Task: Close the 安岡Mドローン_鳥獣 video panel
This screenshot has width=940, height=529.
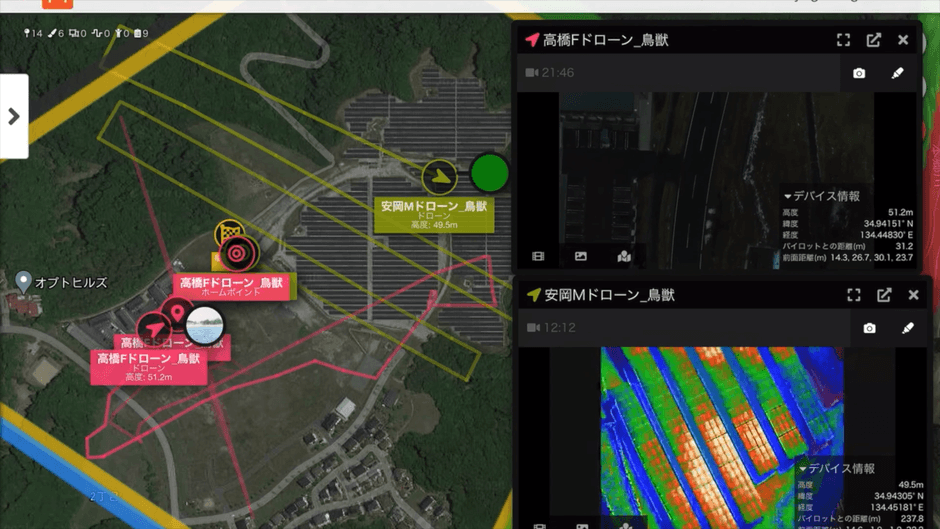Action: [913, 295]
